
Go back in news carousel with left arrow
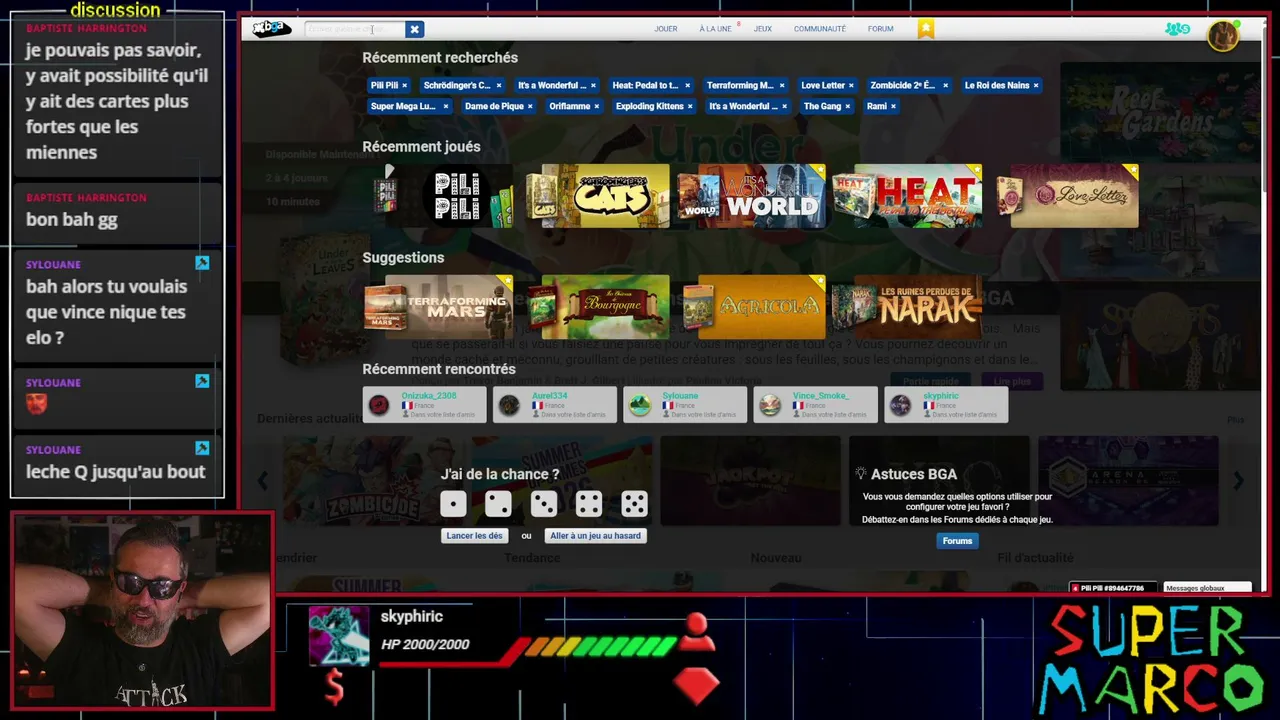pos(263,481)
